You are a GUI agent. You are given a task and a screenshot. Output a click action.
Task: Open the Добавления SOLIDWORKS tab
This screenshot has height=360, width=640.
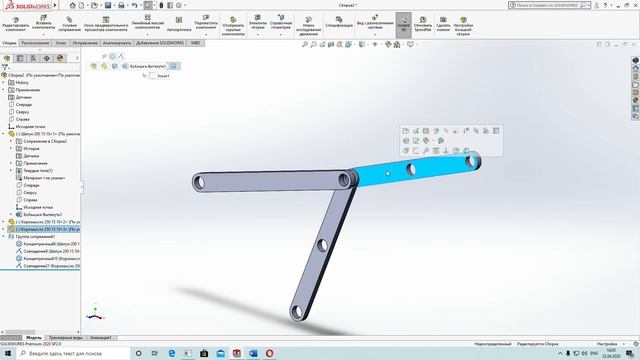click(x=160, y=43)
